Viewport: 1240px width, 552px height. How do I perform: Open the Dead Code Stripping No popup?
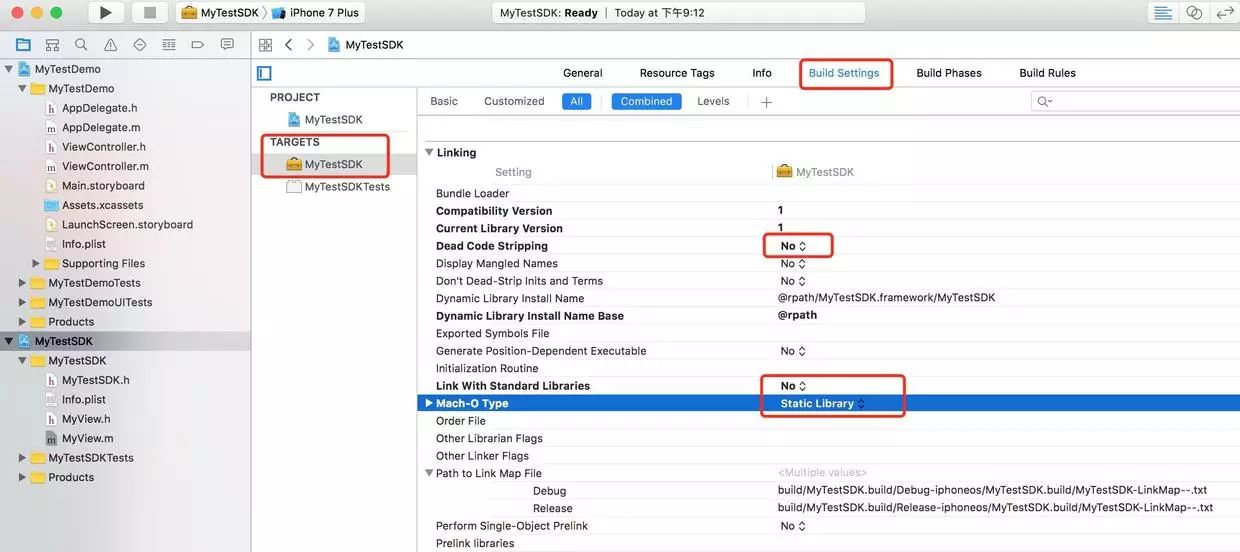click(x=793, y=246)
